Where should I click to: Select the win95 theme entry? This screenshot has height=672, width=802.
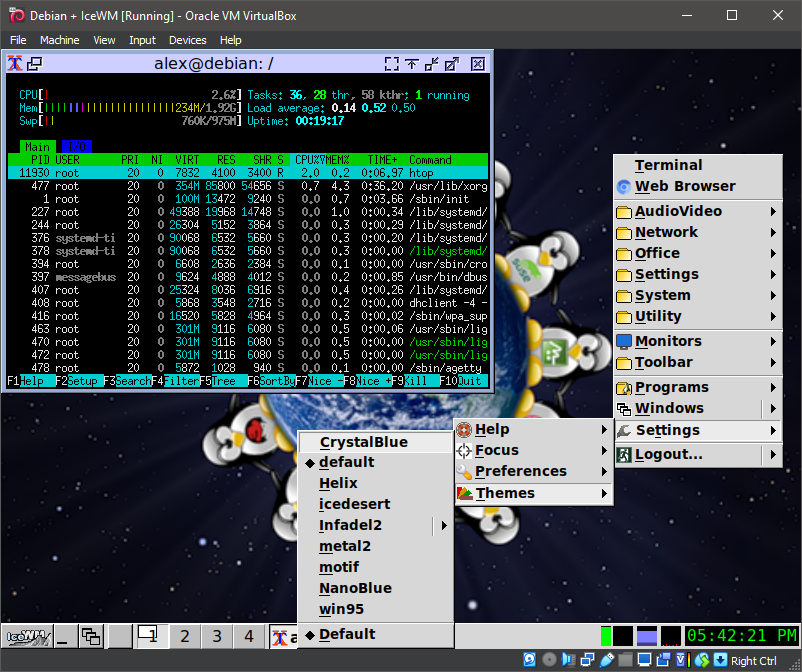340,609
